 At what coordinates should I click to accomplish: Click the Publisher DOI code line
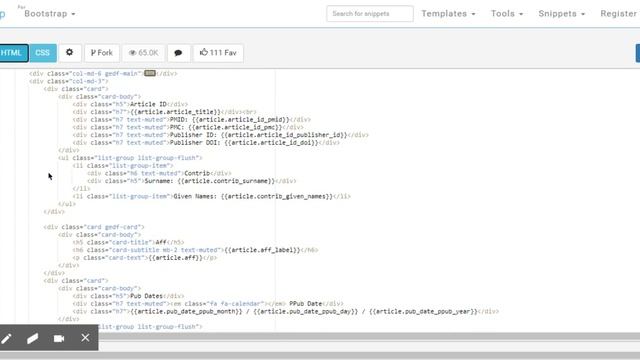click(x=206, y=143)
